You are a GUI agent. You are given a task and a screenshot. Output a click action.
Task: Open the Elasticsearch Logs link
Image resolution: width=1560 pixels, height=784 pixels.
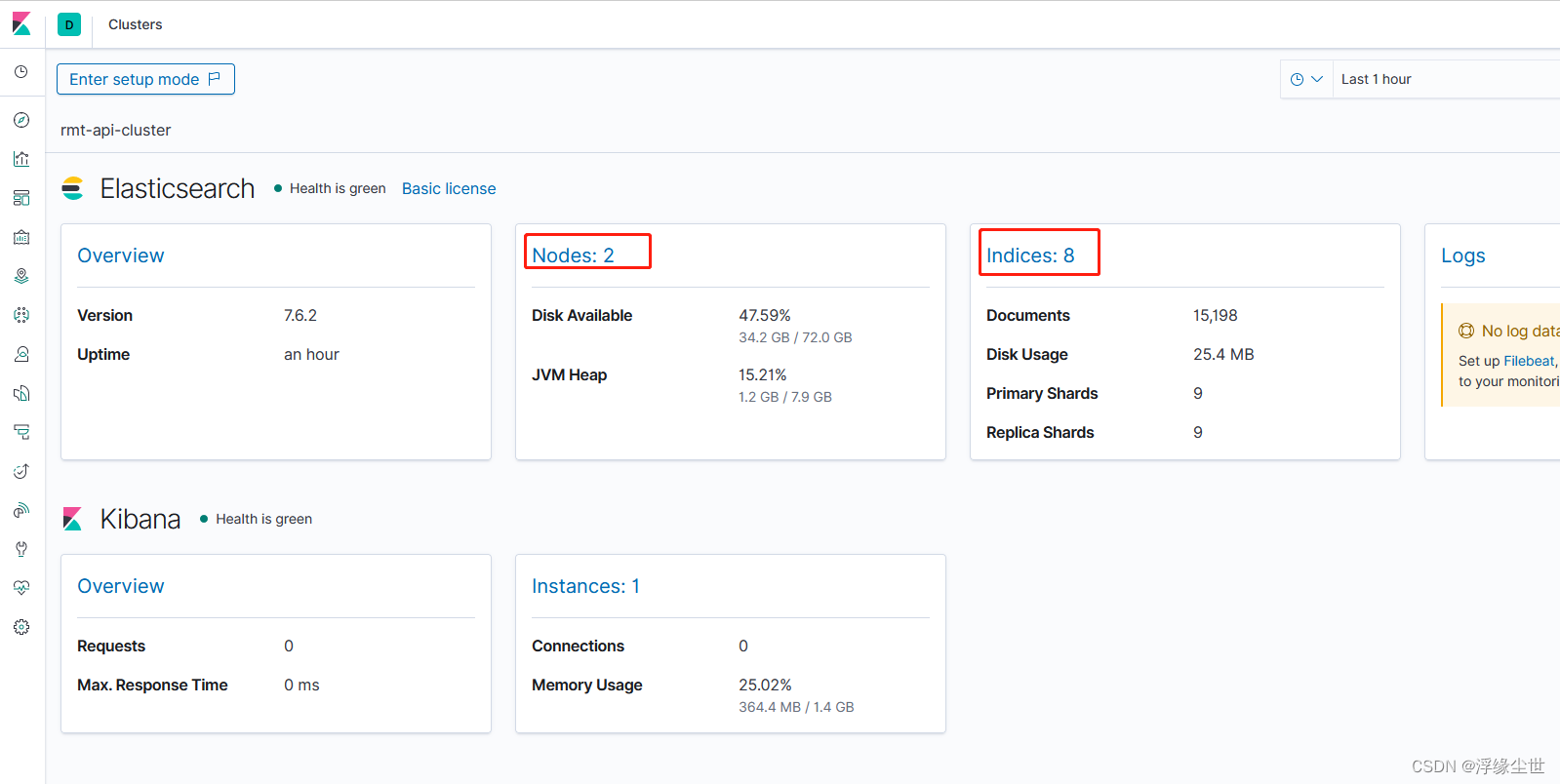tap(1463, 255)
